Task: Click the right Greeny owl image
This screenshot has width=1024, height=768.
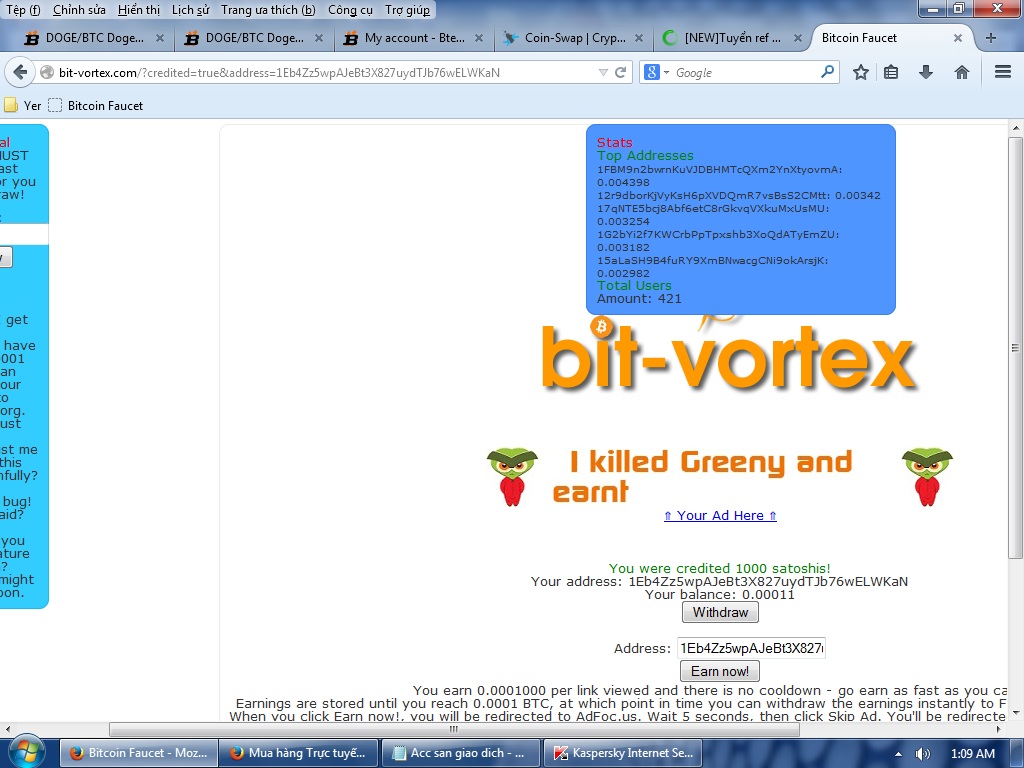Action: [x=927, y=477]
